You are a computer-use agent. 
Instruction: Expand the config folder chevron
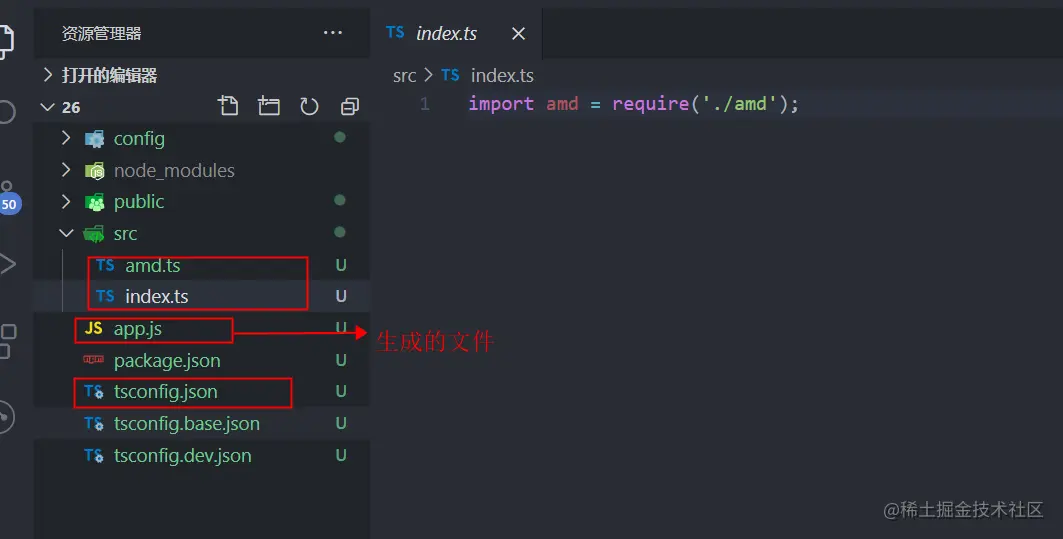point(66,138)
